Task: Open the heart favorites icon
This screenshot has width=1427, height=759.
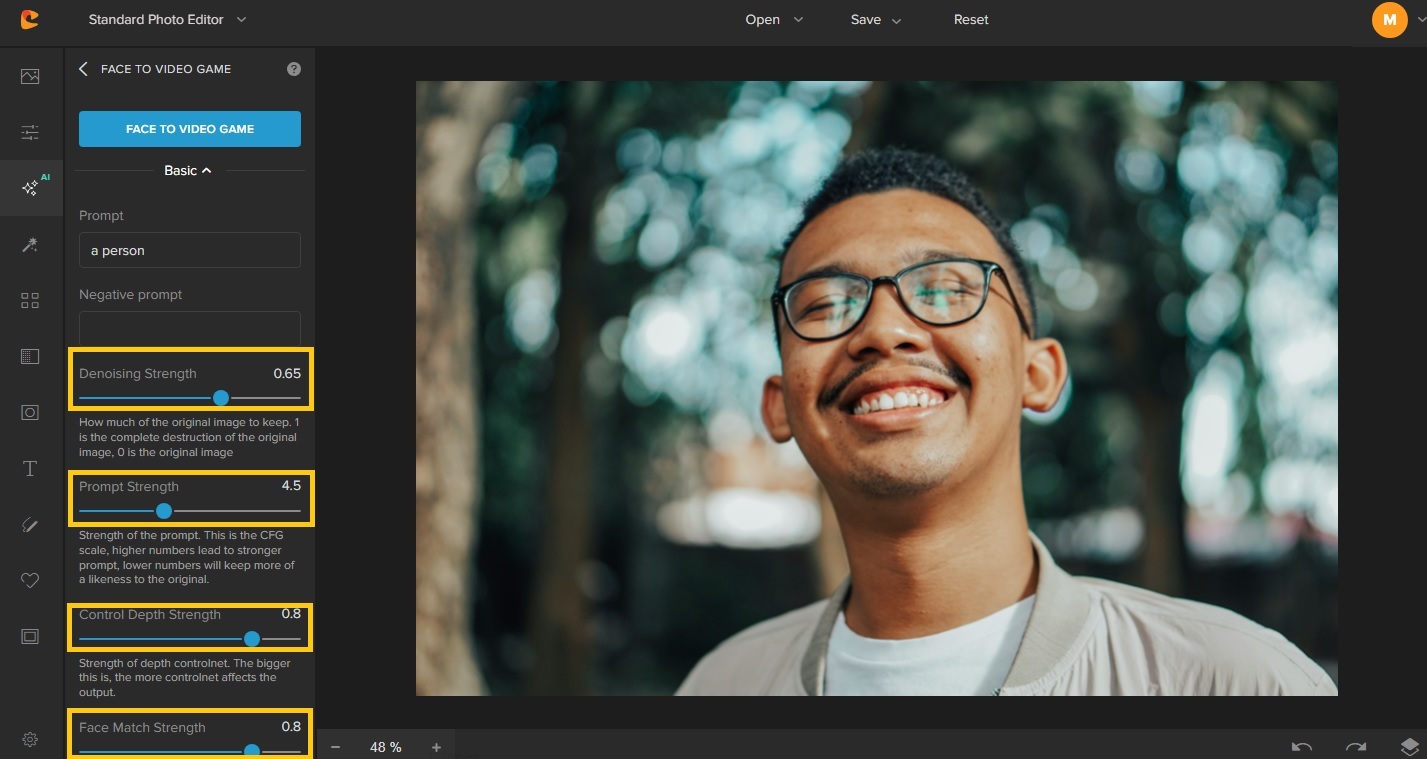Action: [x=30, y=581]
